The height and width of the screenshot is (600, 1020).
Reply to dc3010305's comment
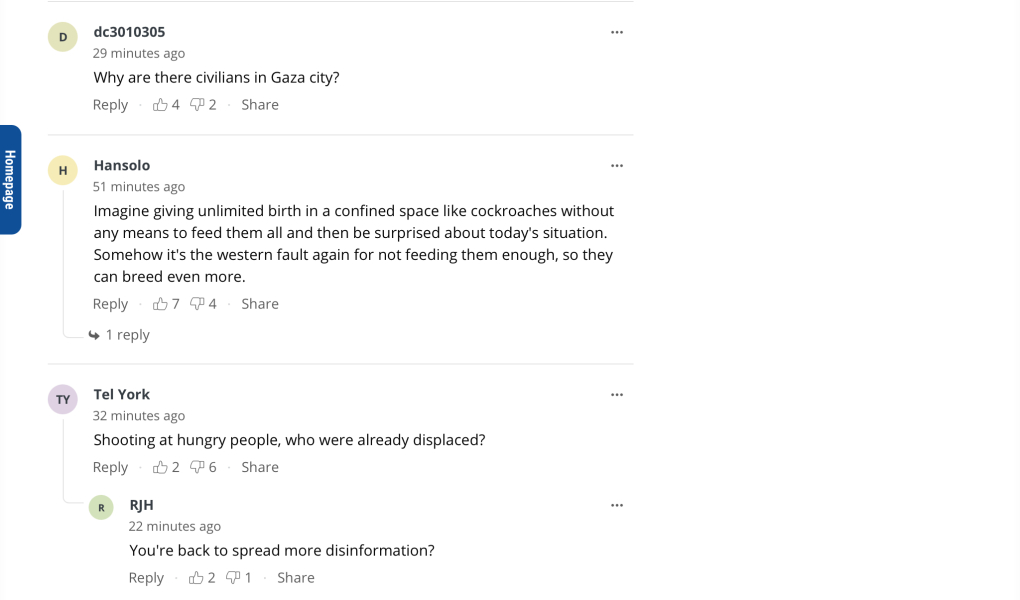point(110,105)
